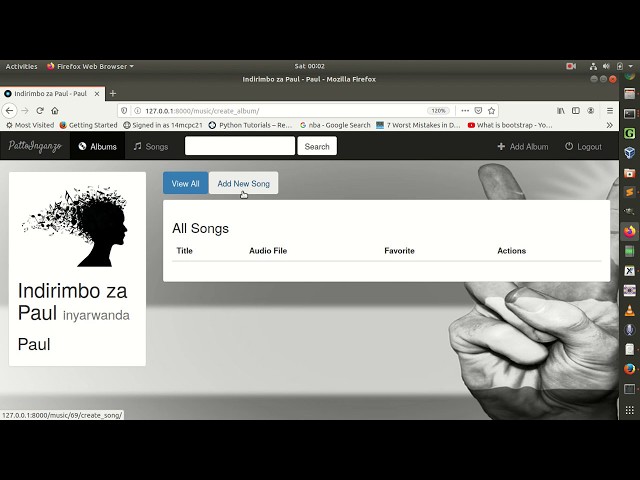This screenshot has height=480, width=640.
Task: Select the Add New Song pill
Action: pos(244,183)
